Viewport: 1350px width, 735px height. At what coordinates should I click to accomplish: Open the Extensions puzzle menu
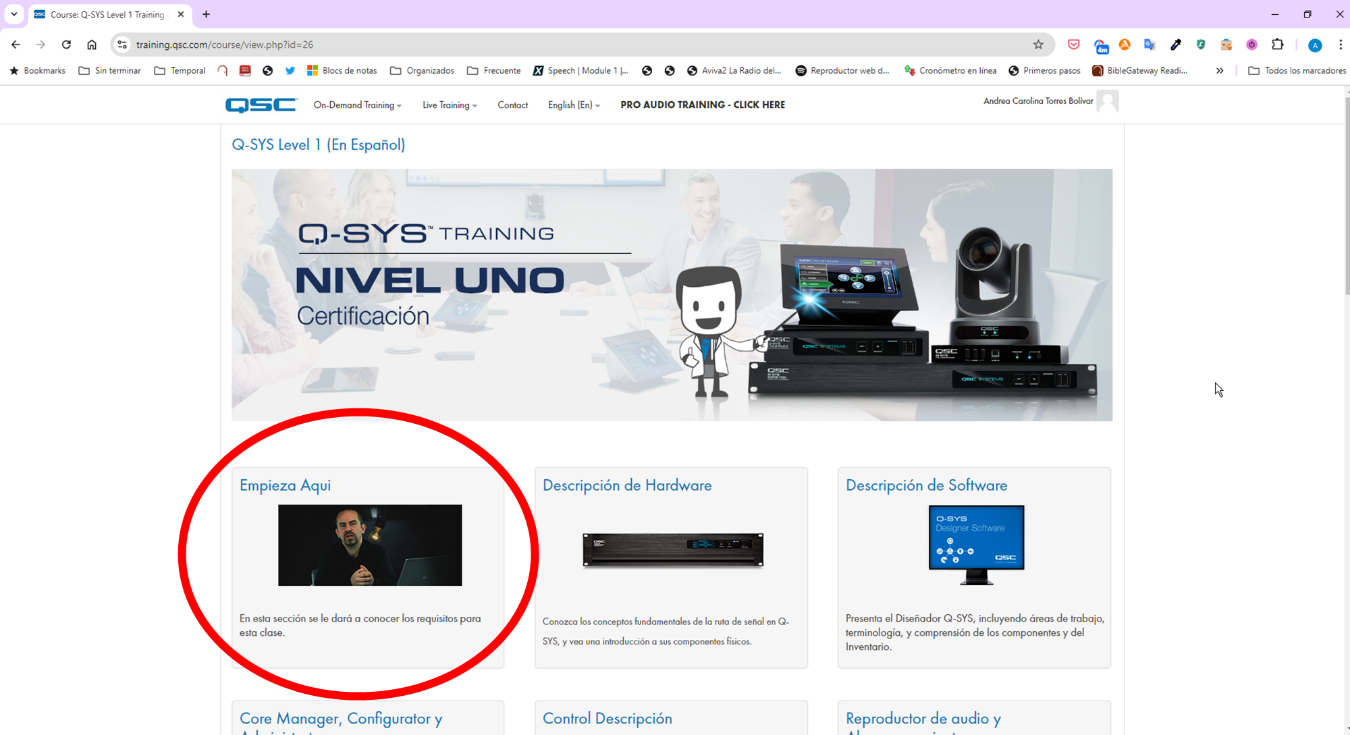1277,44
